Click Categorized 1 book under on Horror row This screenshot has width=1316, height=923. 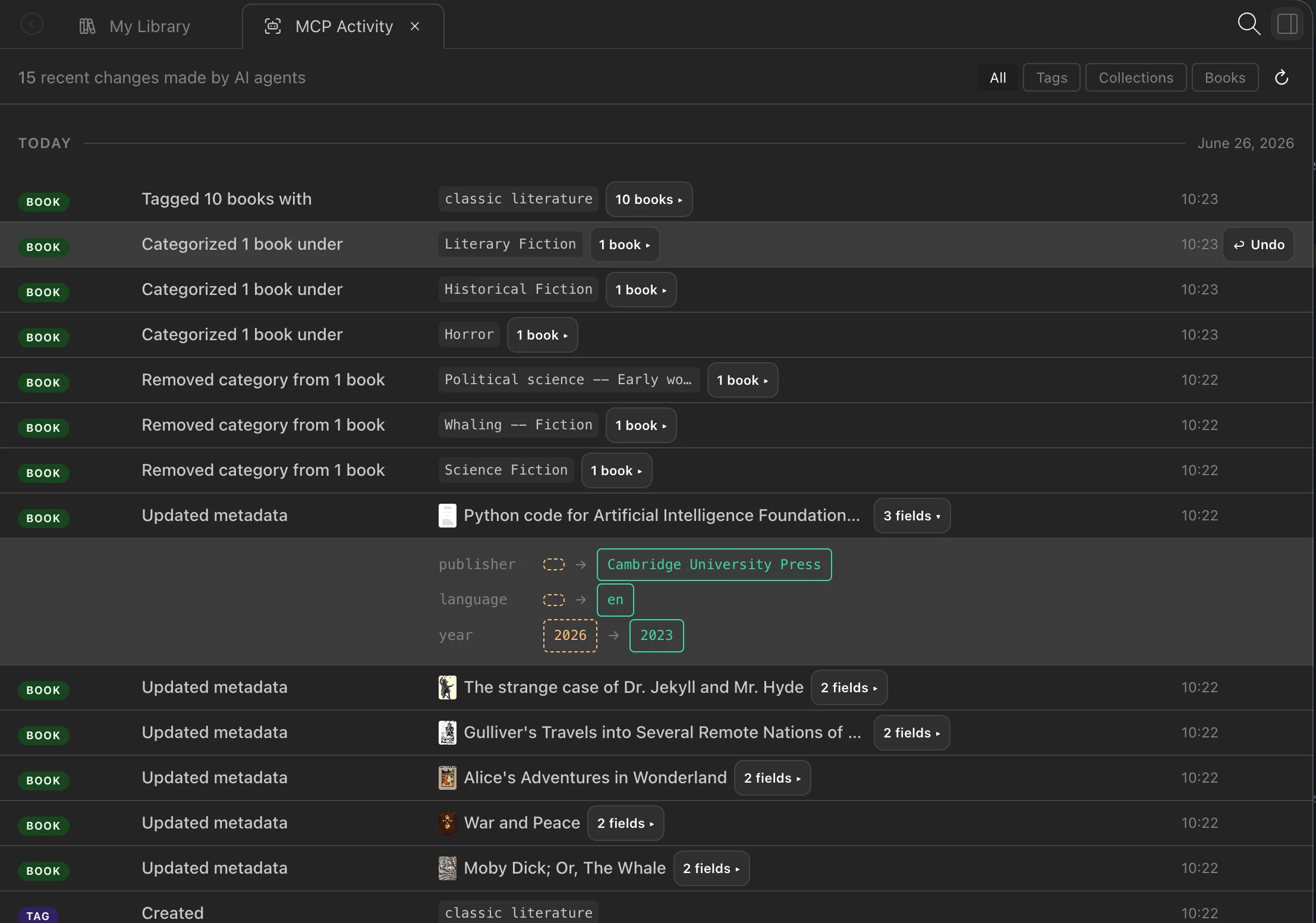coord(242,334)
